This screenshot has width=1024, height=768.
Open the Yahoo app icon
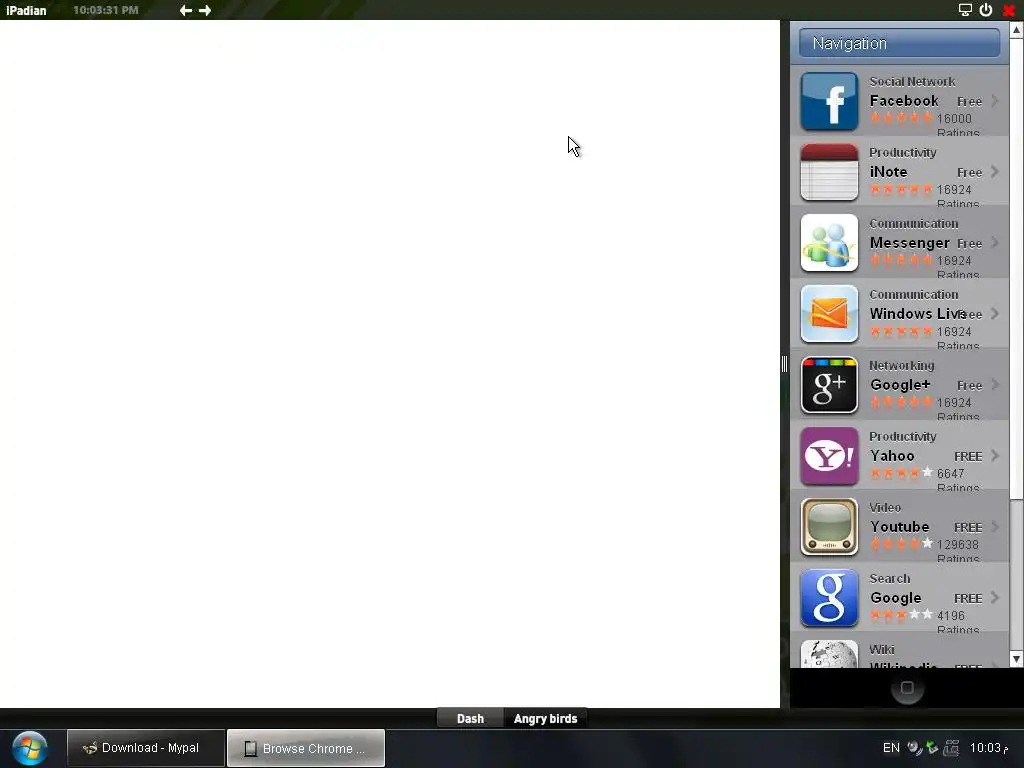829,456
